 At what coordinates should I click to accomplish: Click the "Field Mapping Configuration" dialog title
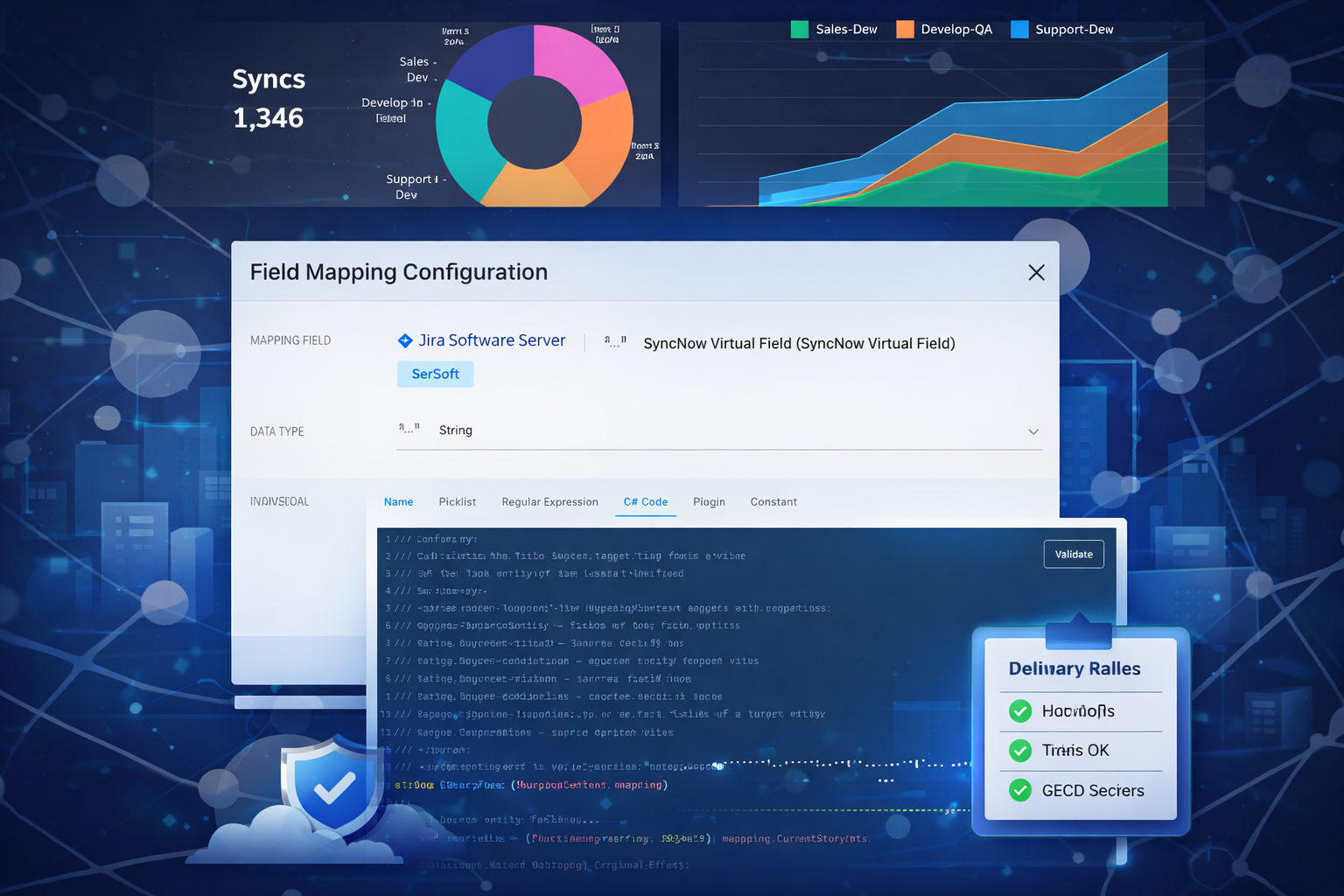tap(399, 272)
